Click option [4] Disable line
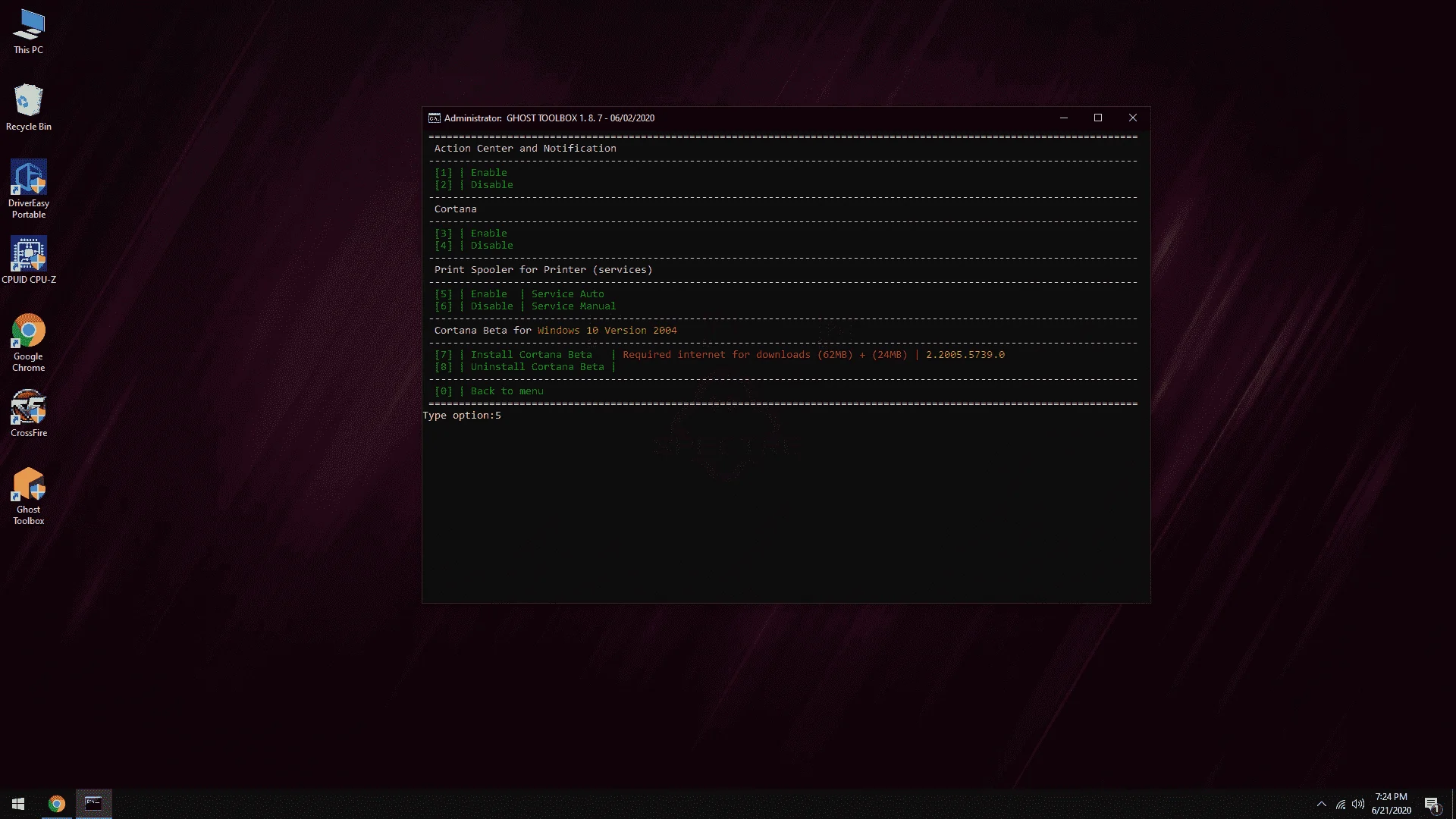Viewport: 1456px width, 819px height. click(x=473, y=246)
